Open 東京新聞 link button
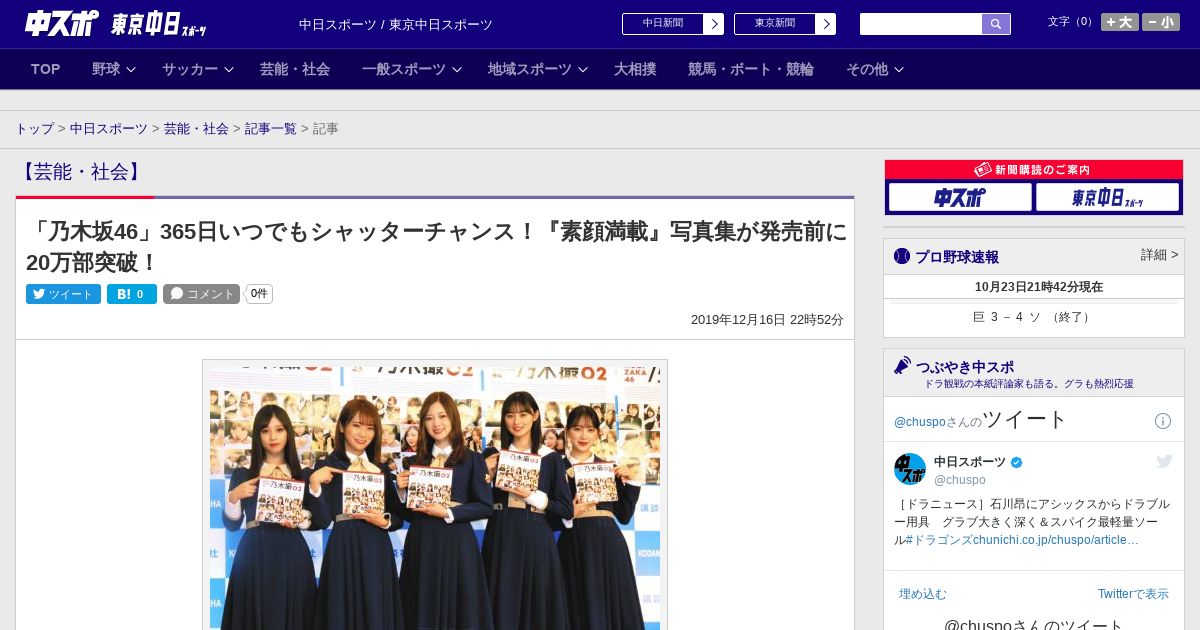Screen dimensions: 1200x630 coord(775,24)
